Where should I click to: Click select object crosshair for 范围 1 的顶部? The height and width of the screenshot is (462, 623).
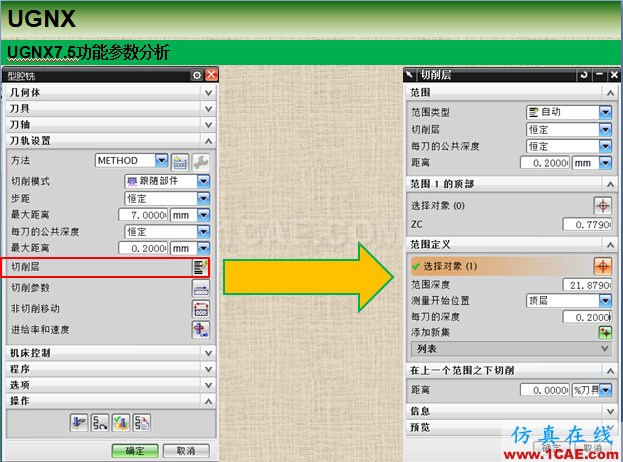[x=603, y=205]
